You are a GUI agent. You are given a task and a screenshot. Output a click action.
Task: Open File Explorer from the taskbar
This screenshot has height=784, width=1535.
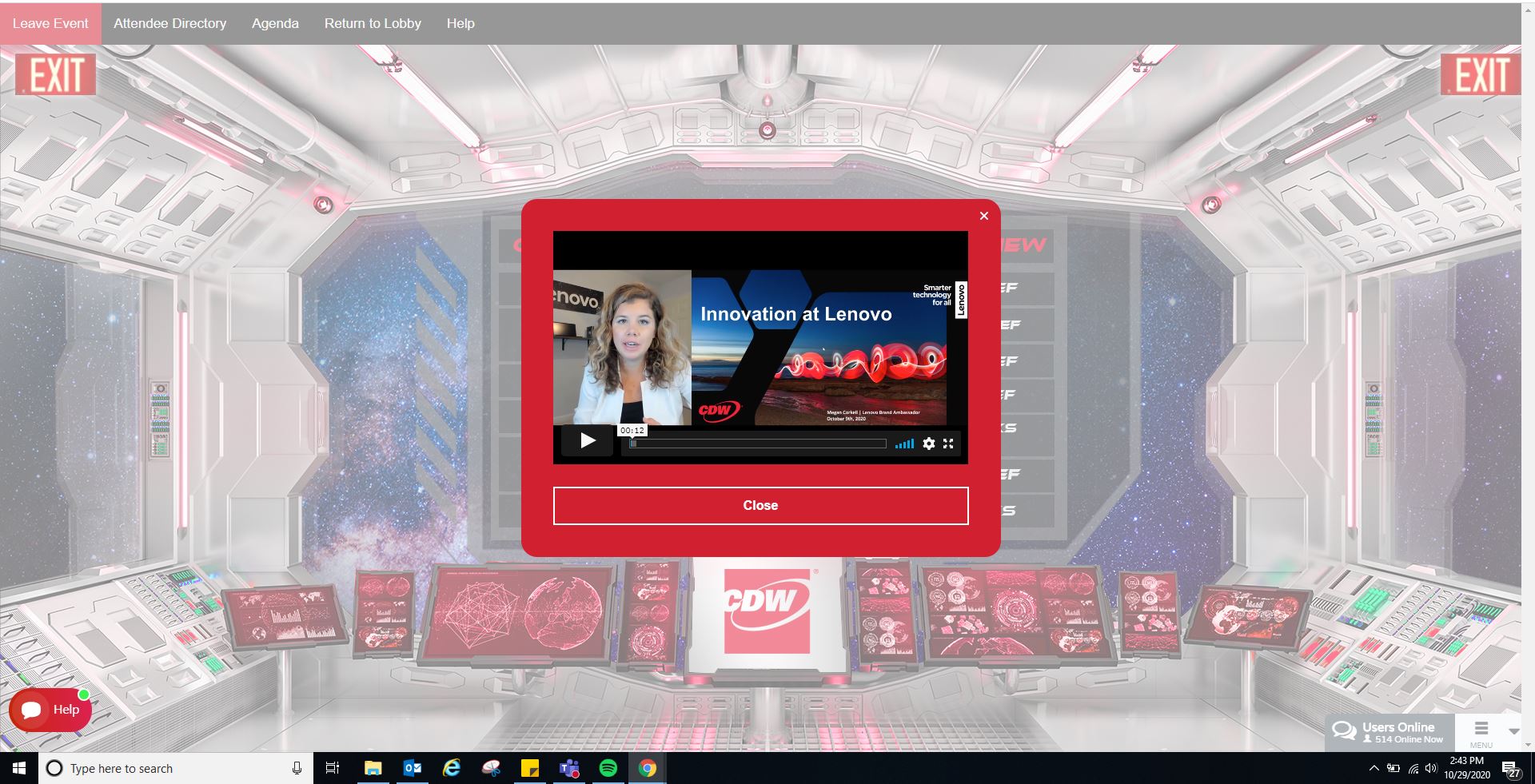click(x=373, y=768)
